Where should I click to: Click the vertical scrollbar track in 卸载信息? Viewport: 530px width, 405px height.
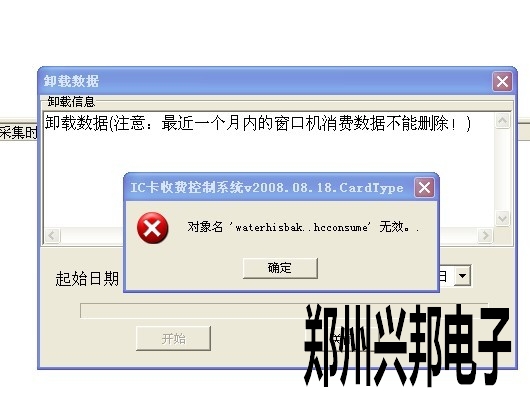tap(502, 169)
